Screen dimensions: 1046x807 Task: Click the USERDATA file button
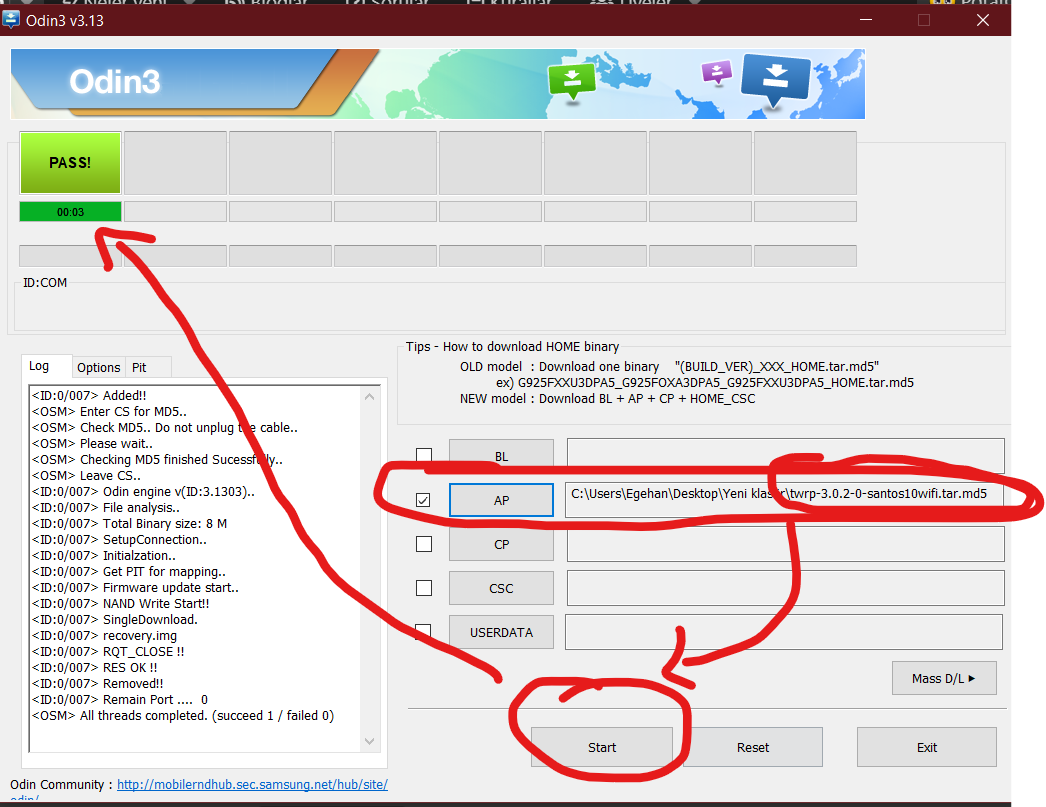coord(501,632)
